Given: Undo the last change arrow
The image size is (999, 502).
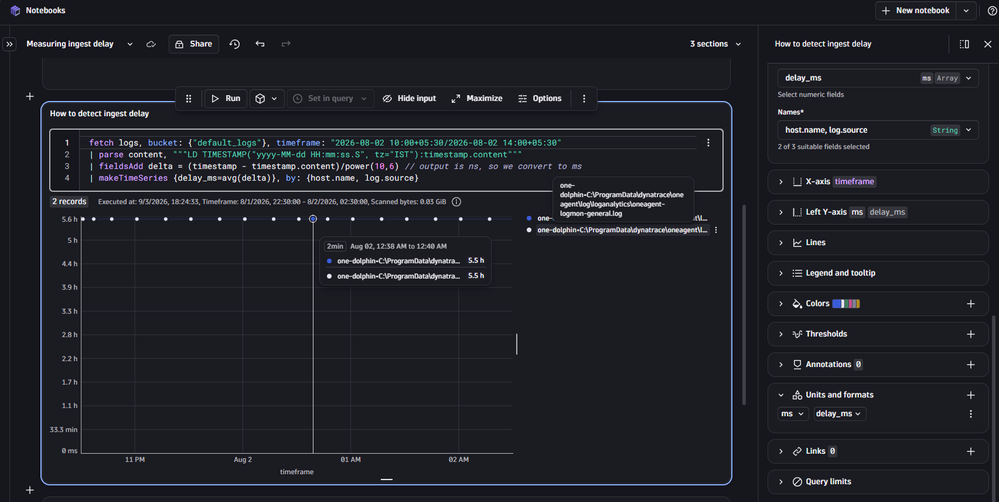Looking at the screenshot, I should tap(260, 44).
